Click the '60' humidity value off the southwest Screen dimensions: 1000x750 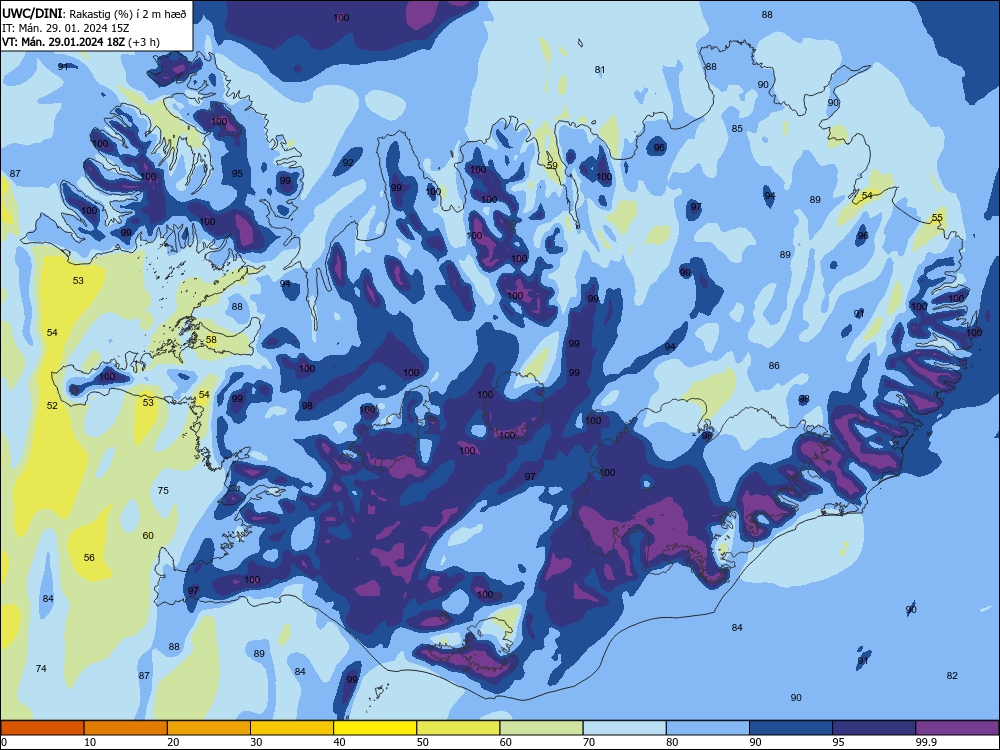point(148,535)
